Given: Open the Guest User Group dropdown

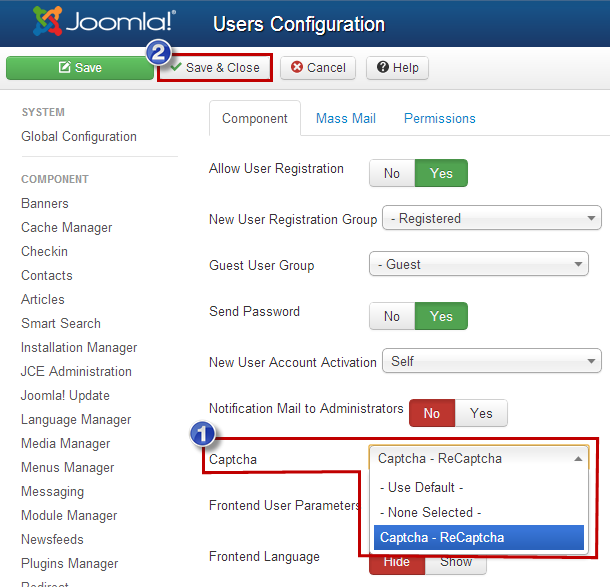Looking at the screenshot, I should click(x=479, y=265).
